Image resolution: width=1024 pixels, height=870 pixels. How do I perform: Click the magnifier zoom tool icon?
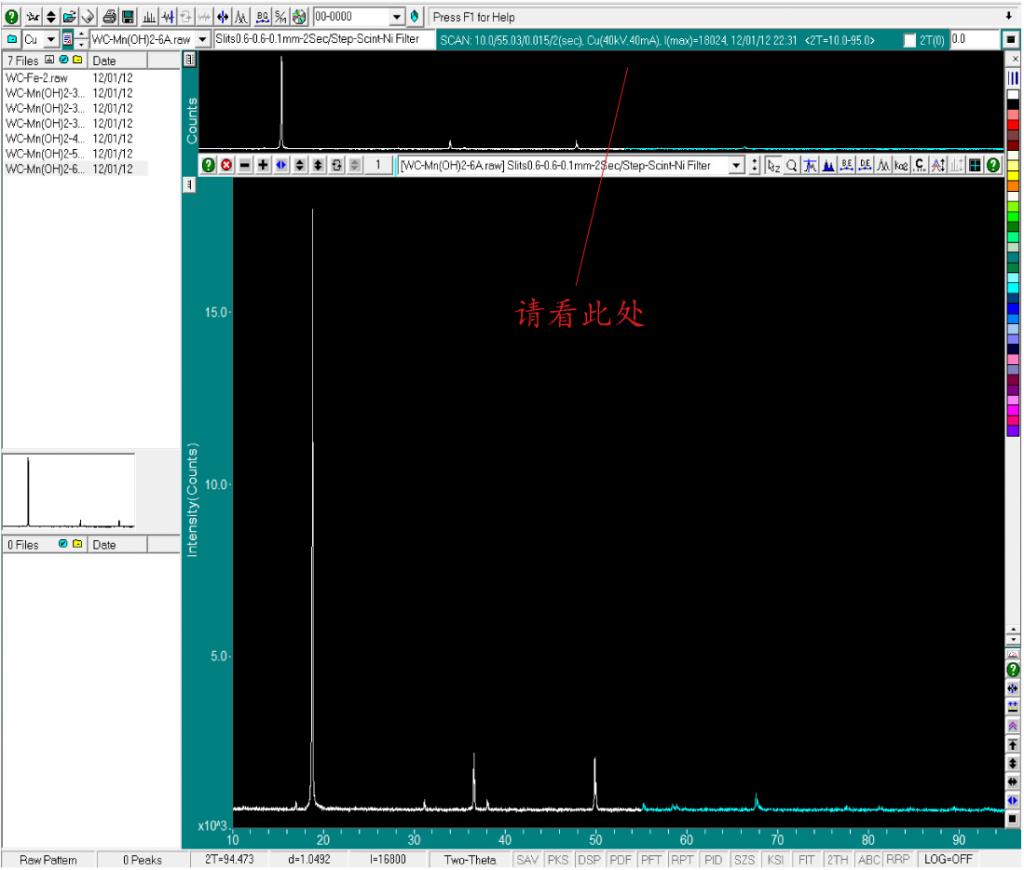tap(792, 165)
